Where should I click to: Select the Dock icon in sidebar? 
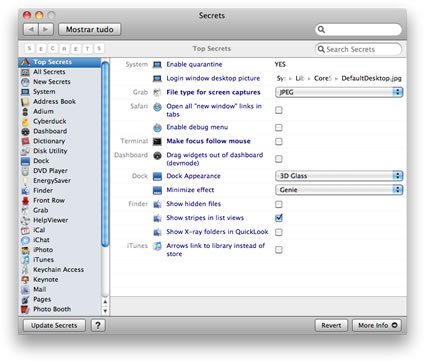(x=25, y=161)
